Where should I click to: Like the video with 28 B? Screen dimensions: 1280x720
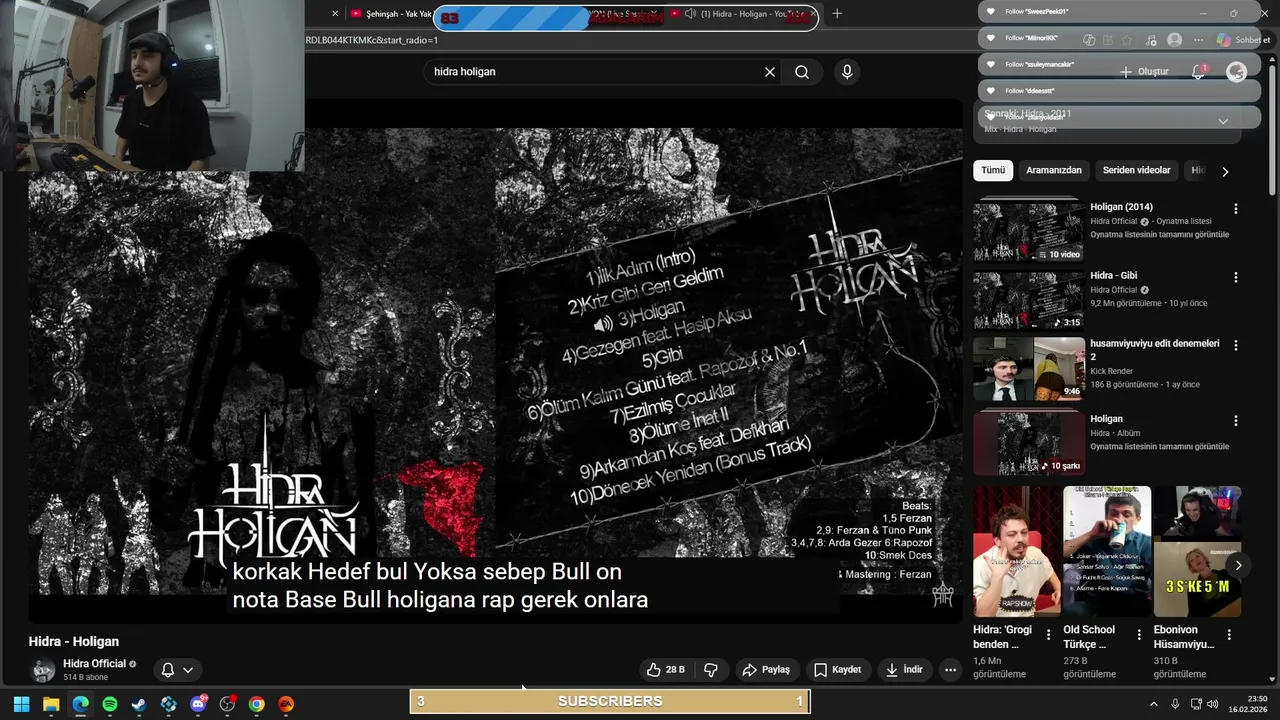(x=666, y=670)
